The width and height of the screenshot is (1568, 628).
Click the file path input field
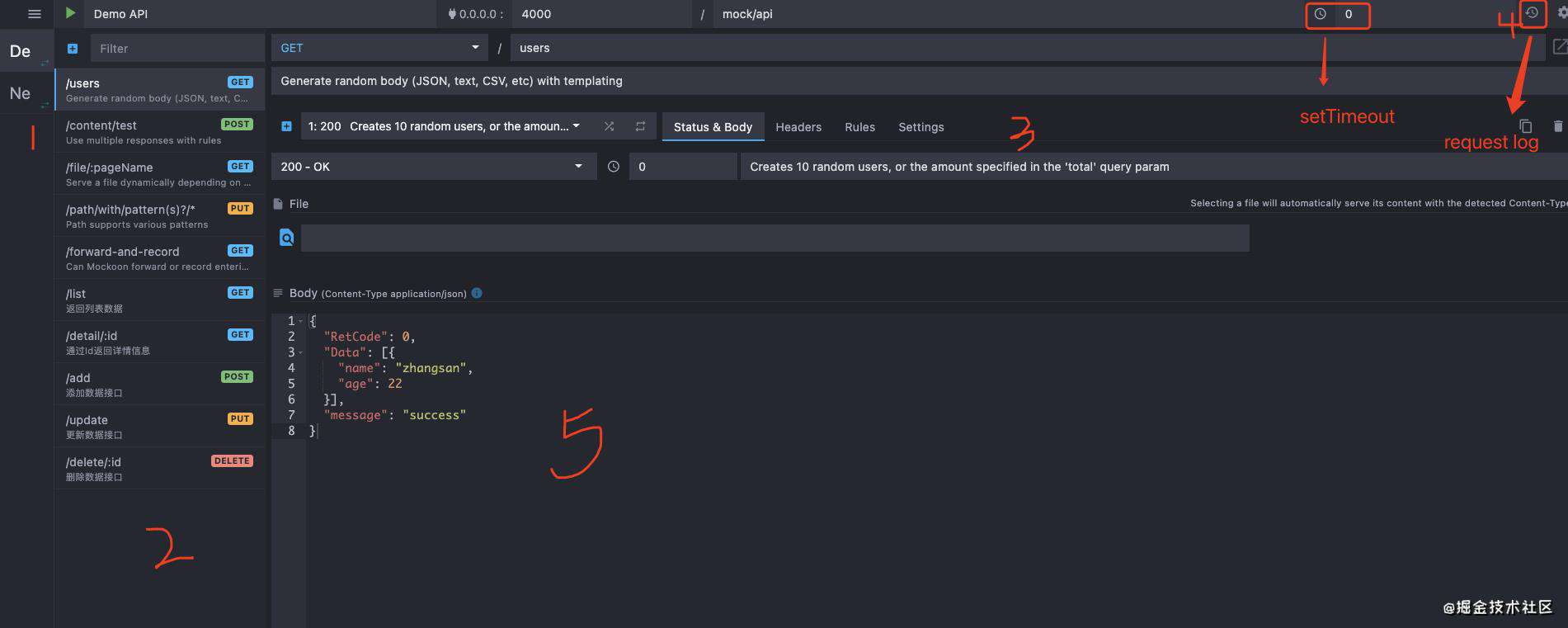(775, 238)
